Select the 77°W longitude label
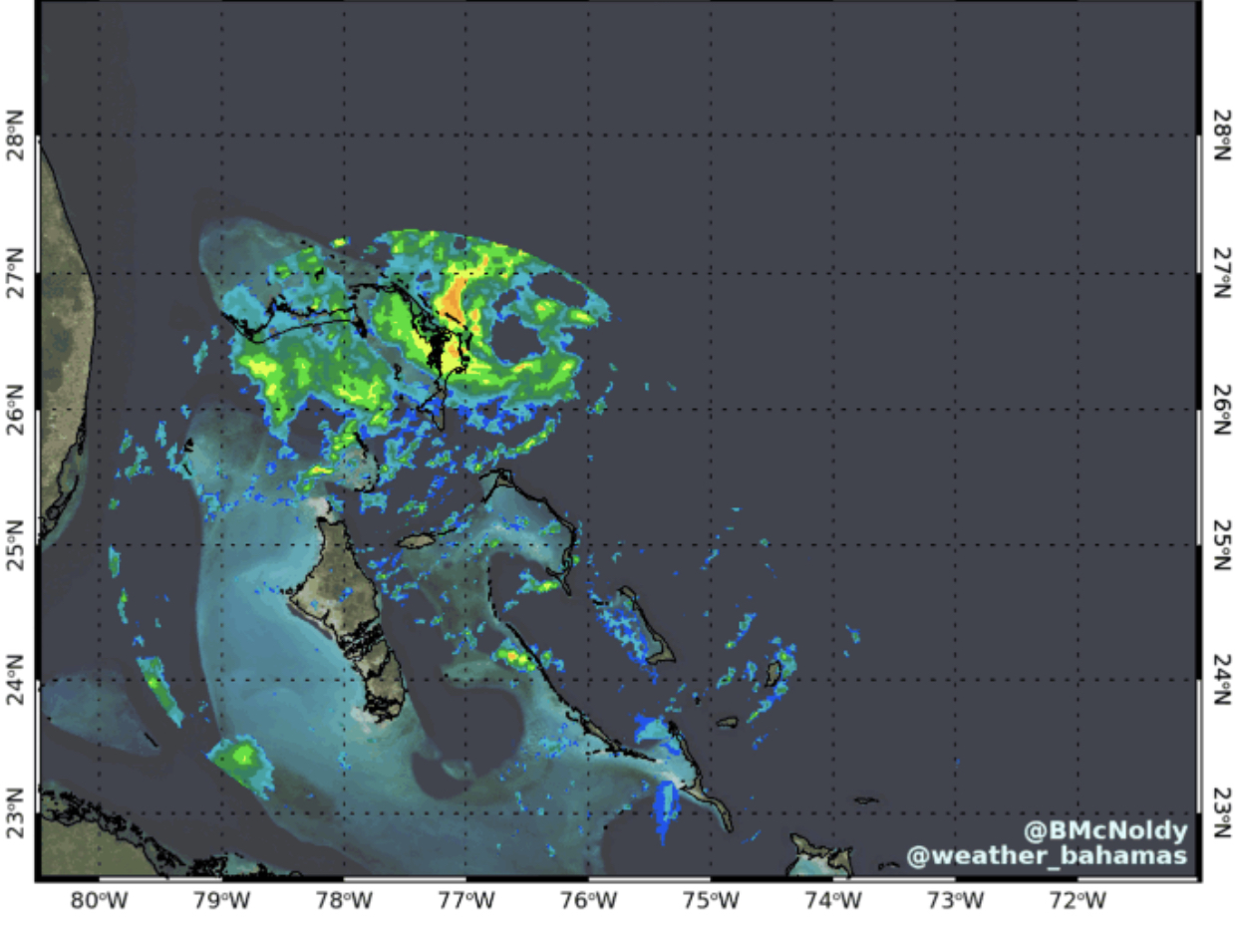The width and height of the screenshot is (1238, 952). [x=466, y=901]
